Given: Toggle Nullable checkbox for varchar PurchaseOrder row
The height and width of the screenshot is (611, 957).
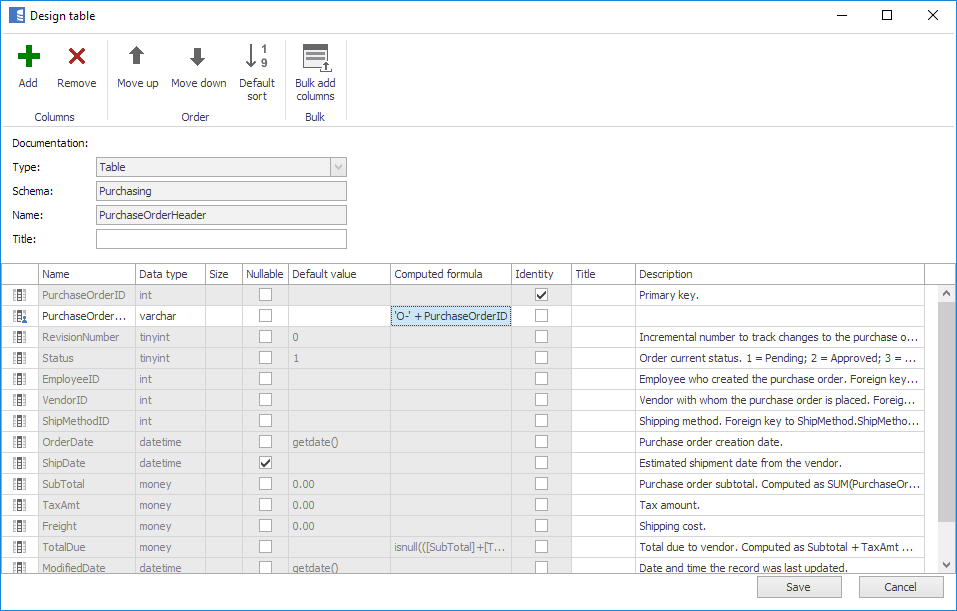Looking at the screenshot, I should (x=265, y=316).
